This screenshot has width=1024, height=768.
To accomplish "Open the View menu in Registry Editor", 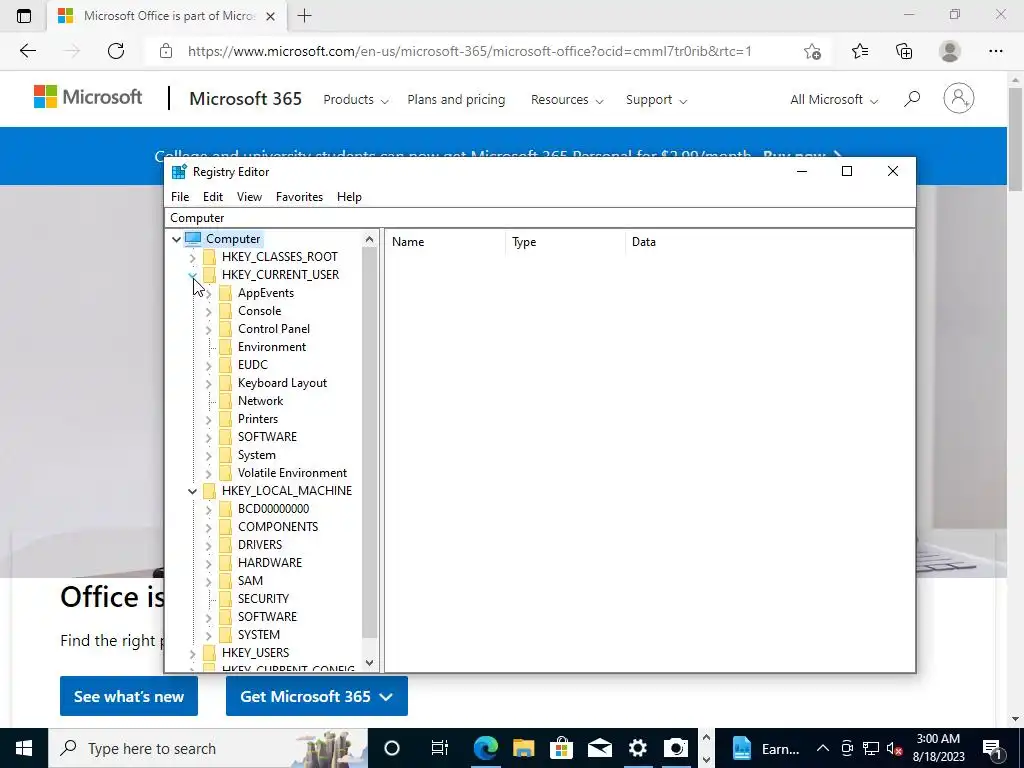I will click(249, 197).
